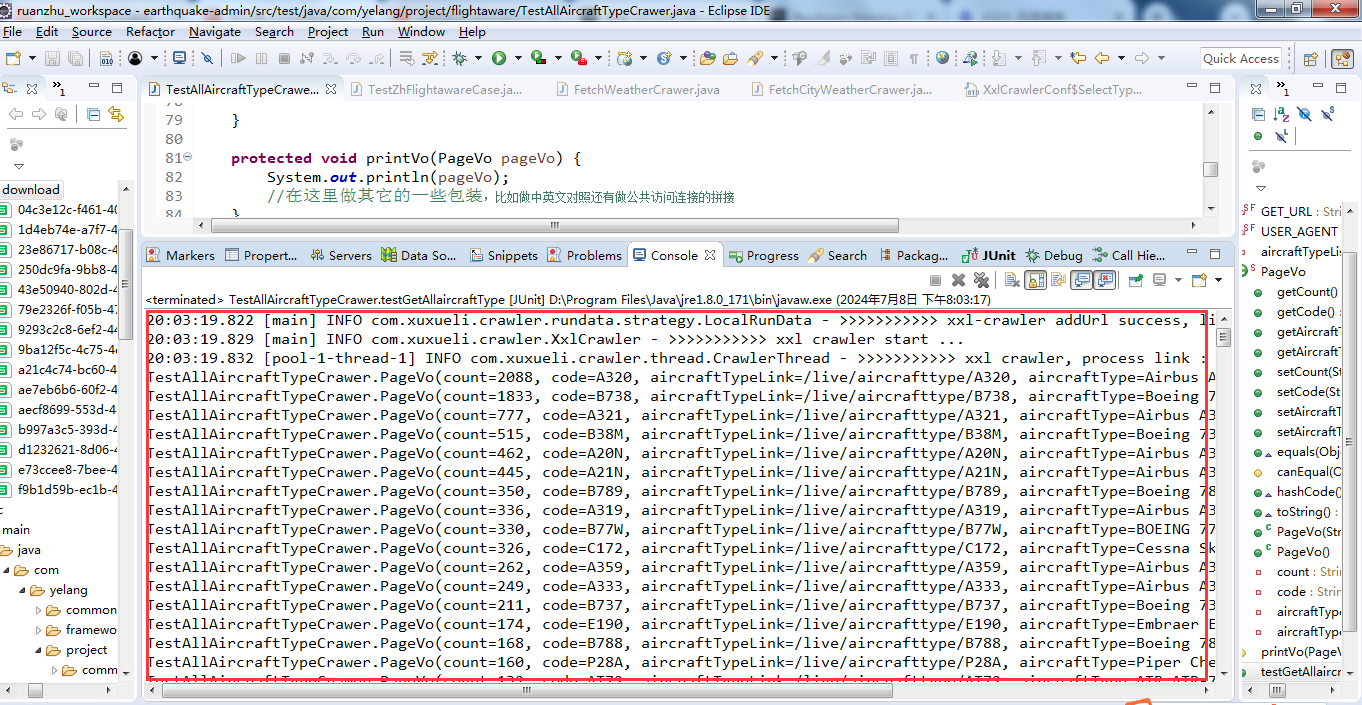Collapse the 'project' folder tree node
The width and height of the screenshot is (1362, 705).
pyautogui.click(x=38, y=650)
